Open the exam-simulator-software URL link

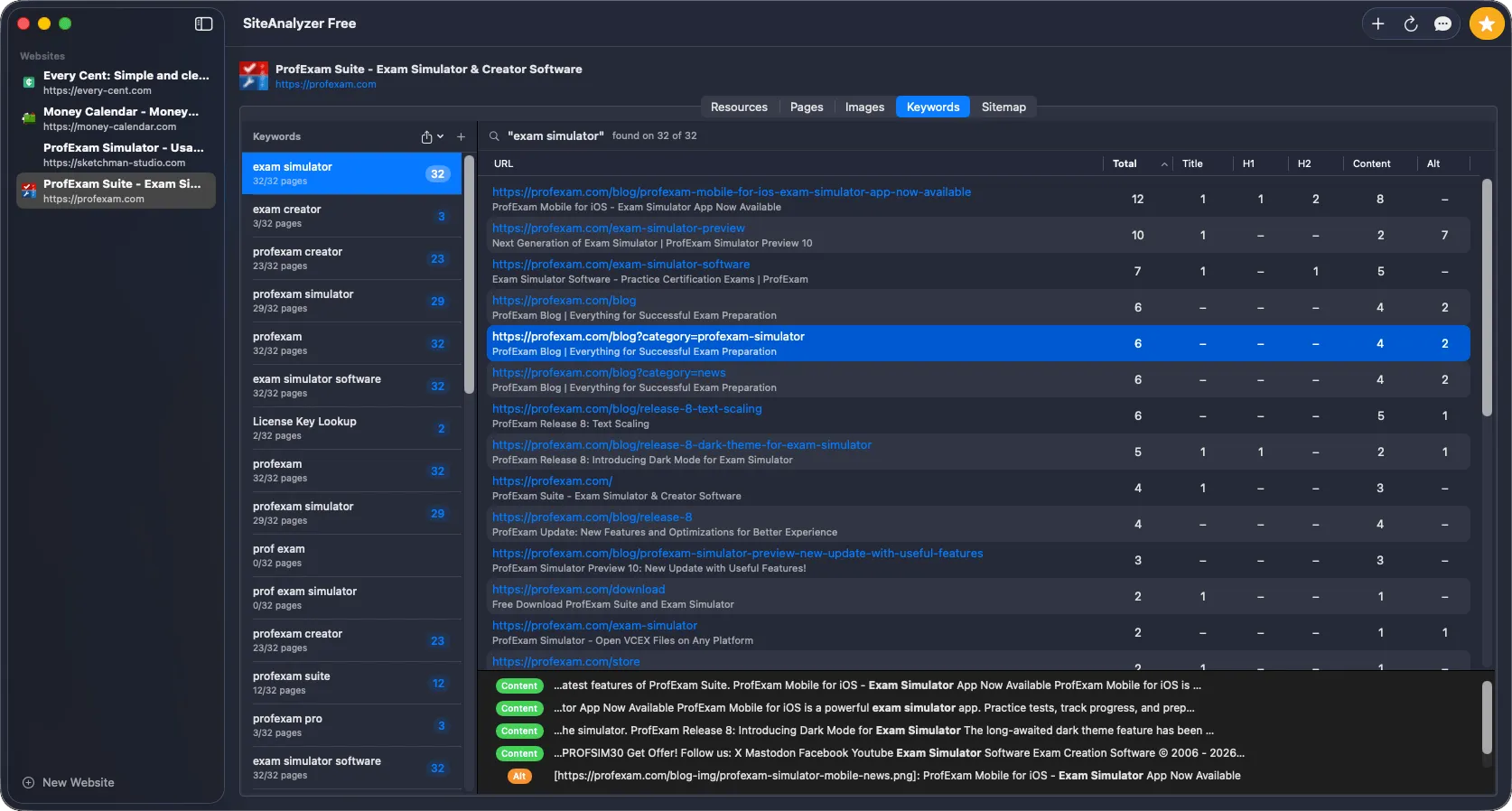pyautogui.click(x=621, y=264)
